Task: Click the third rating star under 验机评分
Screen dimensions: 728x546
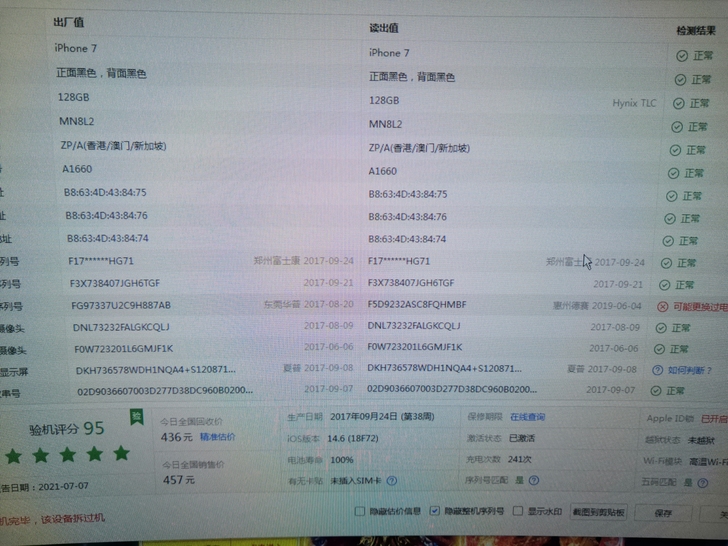Action: pos(68,455)
